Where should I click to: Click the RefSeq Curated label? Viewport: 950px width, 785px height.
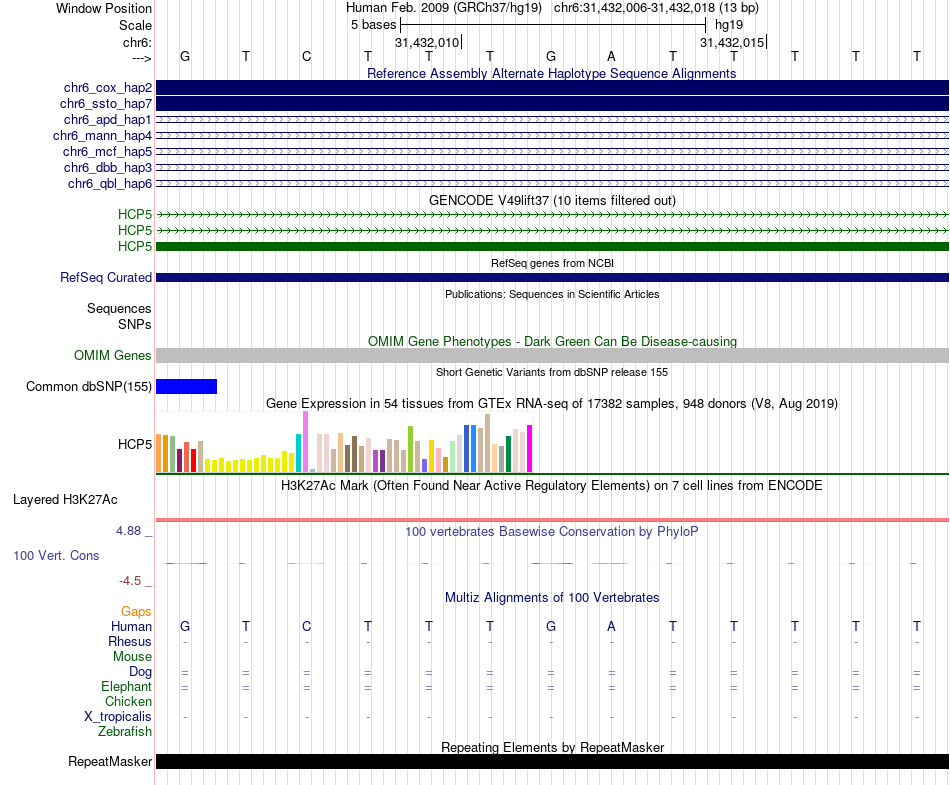point(106,277)
